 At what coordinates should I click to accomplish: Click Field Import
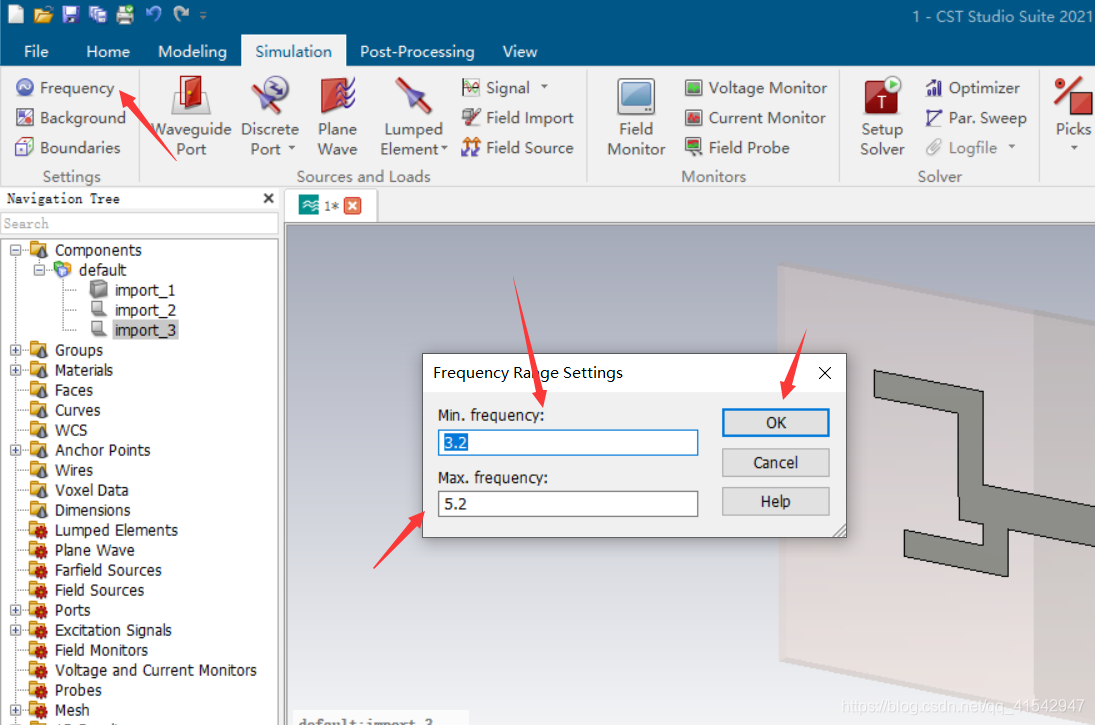[517, 117]
